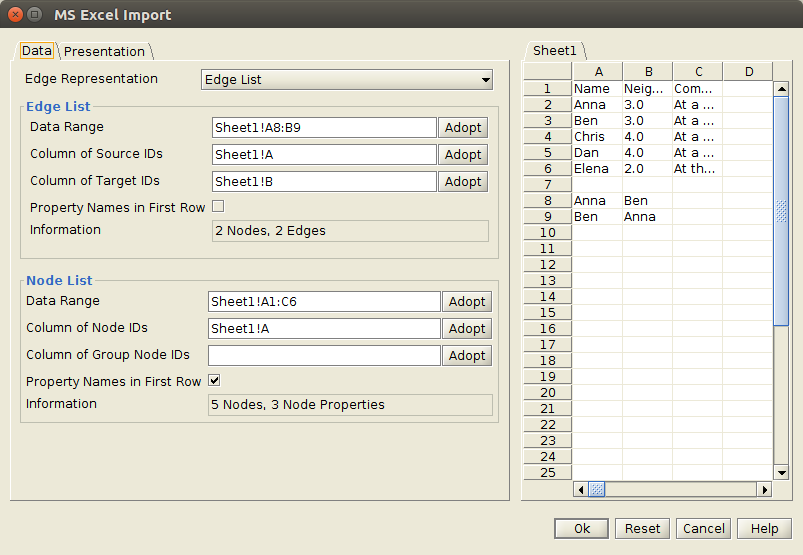
Task: Switch to the Presentation tab
Action: click(x=104, y=51)
